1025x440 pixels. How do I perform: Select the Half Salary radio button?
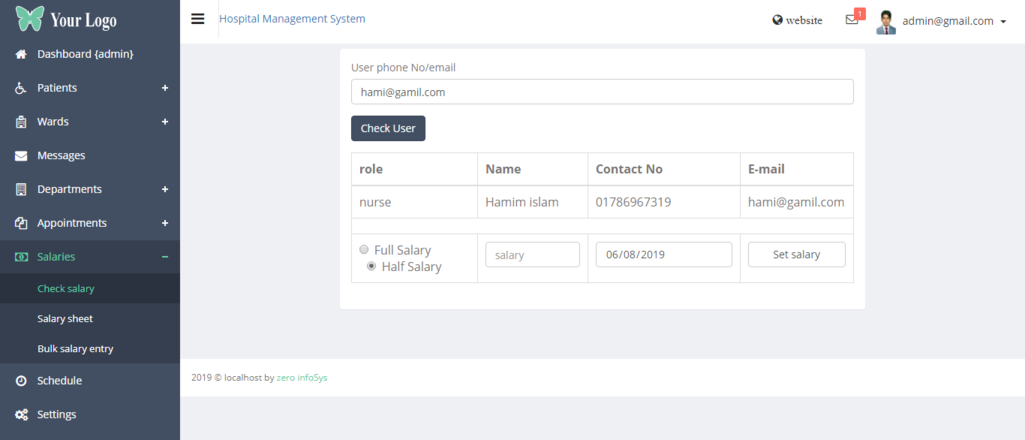point(372,266)
